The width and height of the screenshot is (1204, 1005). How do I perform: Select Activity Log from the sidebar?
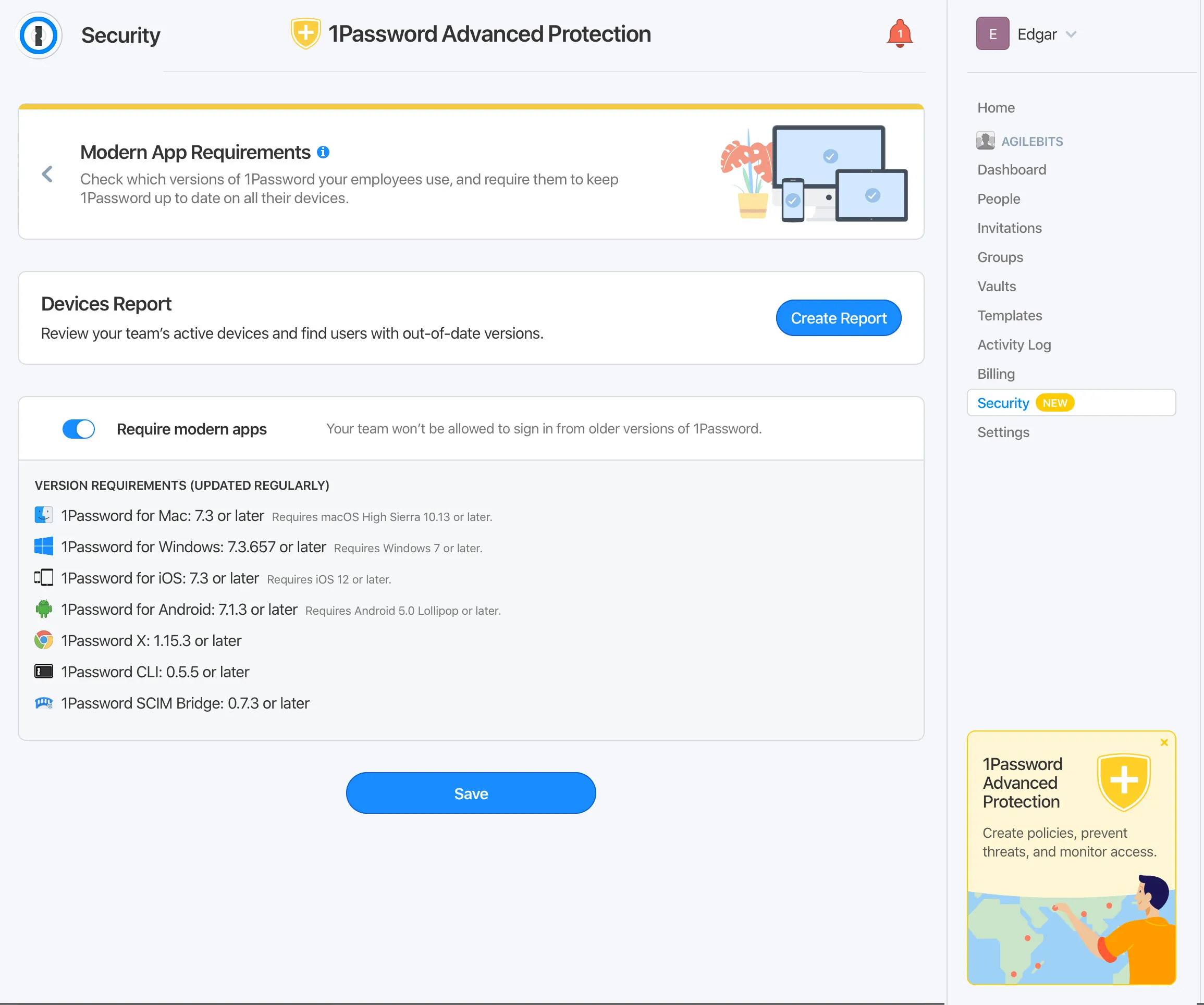click(1014, 344)
